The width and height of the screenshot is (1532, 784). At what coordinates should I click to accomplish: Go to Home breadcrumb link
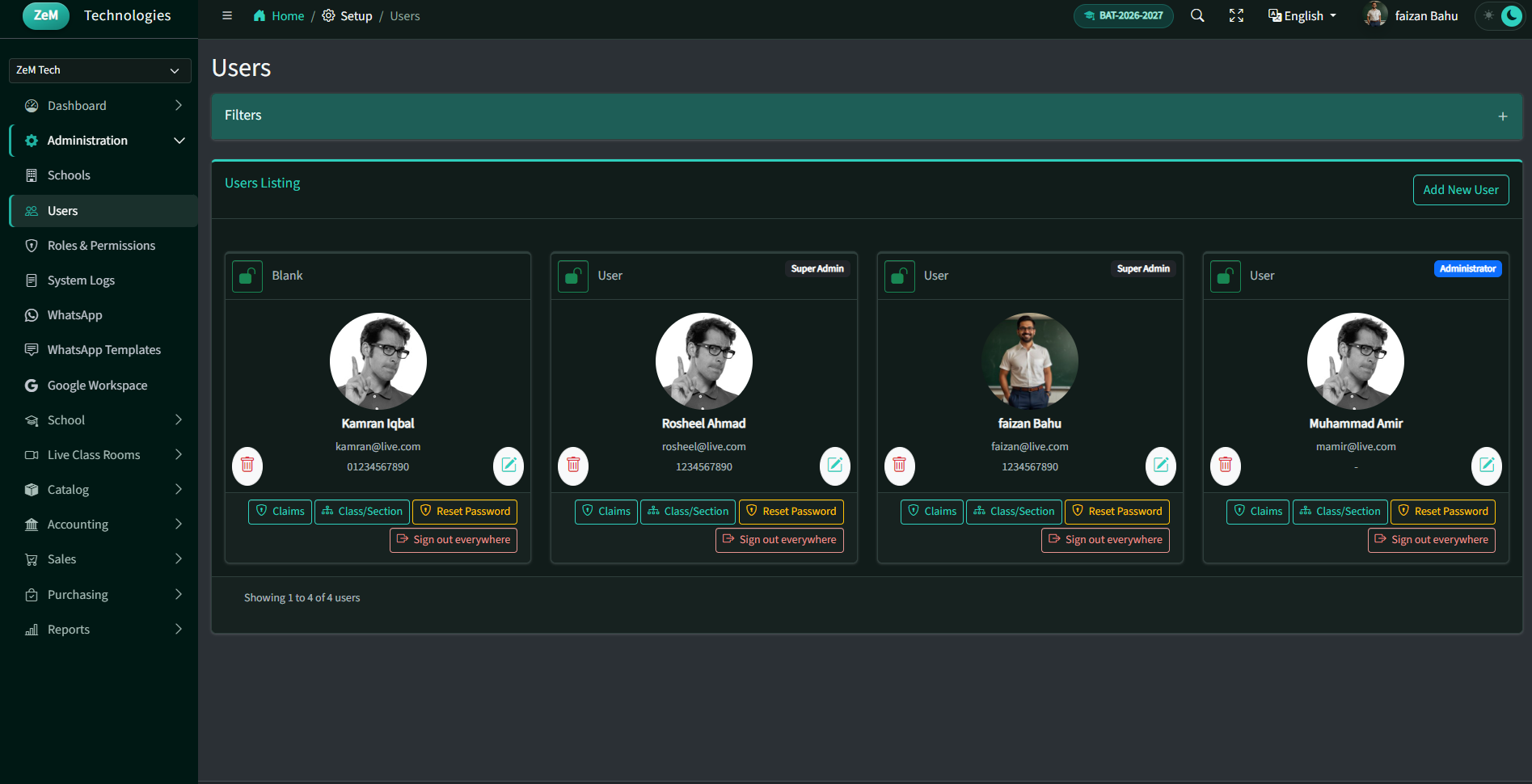(x=279, y=16)
